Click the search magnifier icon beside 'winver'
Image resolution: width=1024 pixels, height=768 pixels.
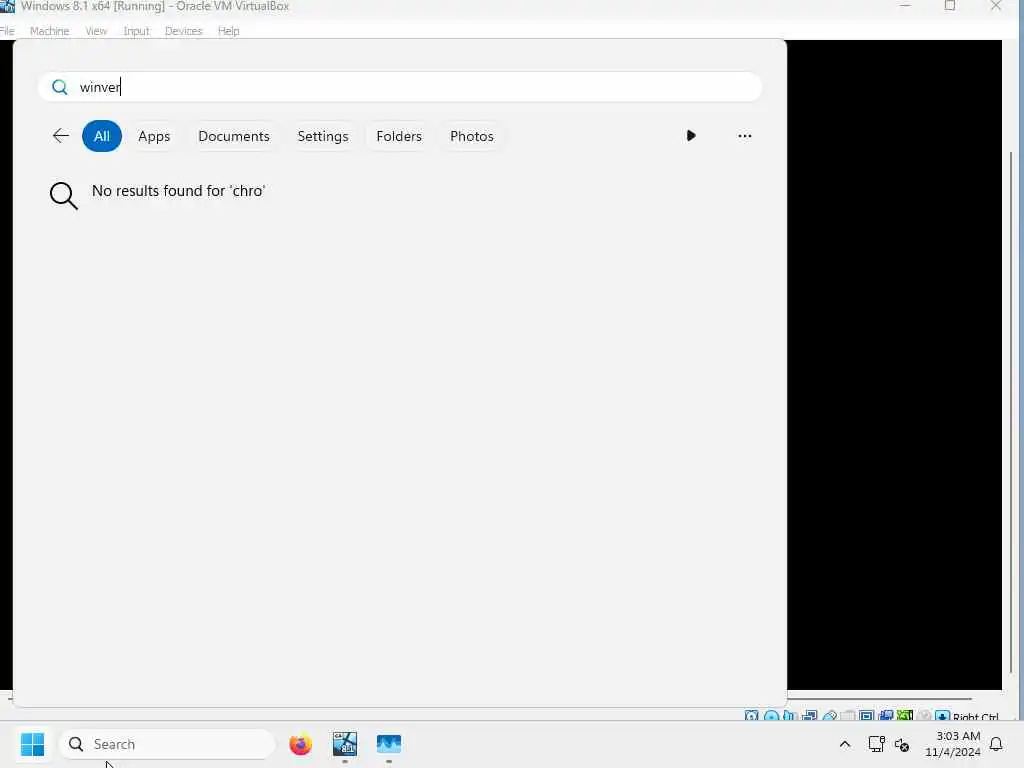point(59,87)
